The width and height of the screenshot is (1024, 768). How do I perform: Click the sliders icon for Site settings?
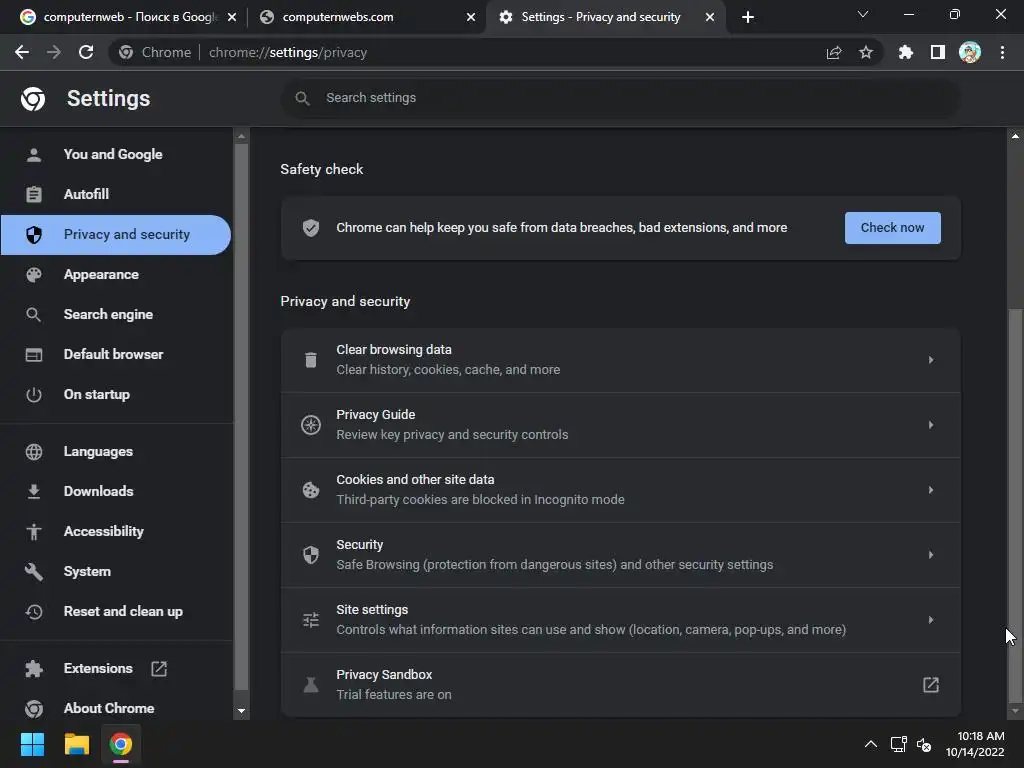(x=311, y=620)
